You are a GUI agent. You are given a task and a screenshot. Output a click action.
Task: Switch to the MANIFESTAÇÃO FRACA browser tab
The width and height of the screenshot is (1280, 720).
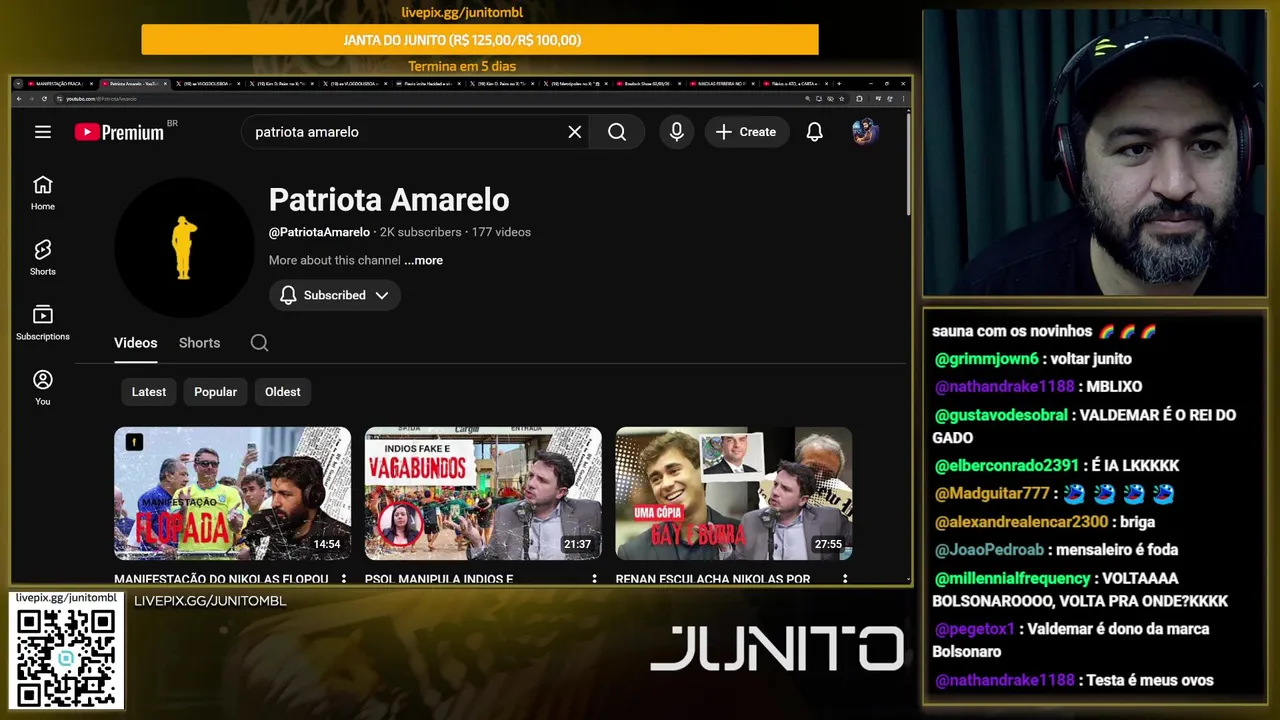click(60, 83)
